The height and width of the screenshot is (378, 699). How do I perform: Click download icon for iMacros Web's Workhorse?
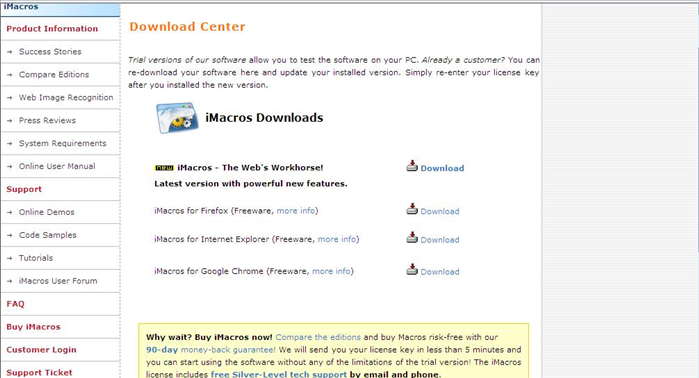pos(412,166)
